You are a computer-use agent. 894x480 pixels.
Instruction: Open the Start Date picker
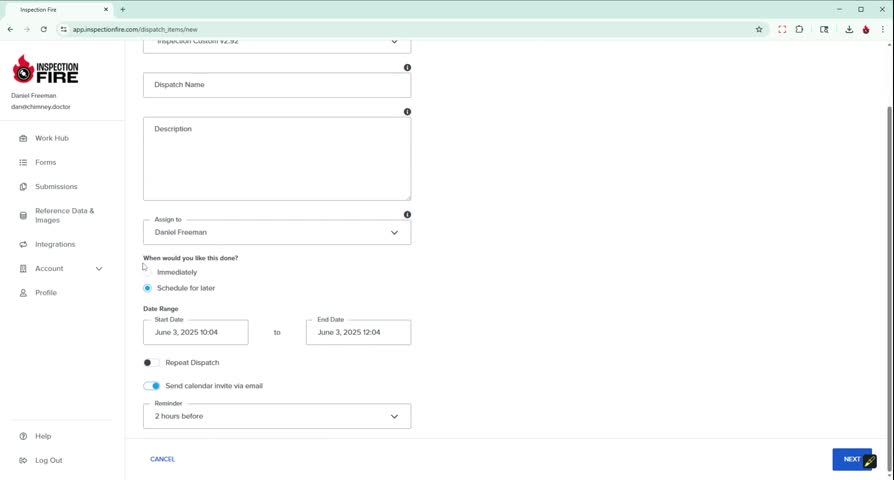(196, 332)
